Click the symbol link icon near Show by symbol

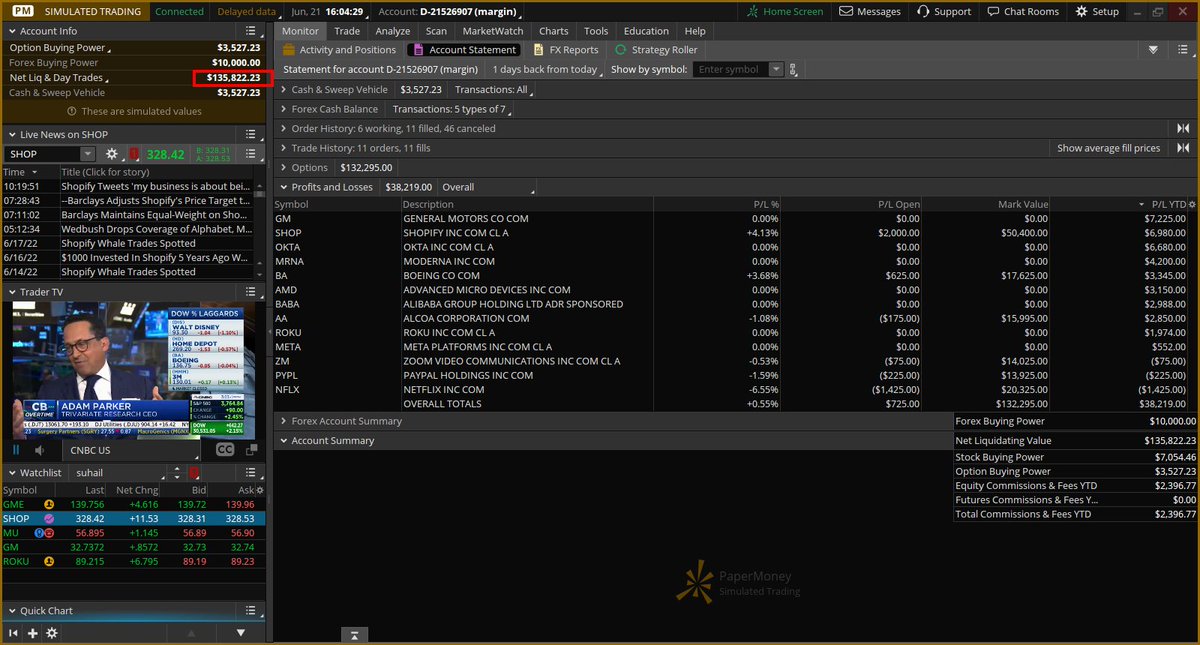click(793, 70)
